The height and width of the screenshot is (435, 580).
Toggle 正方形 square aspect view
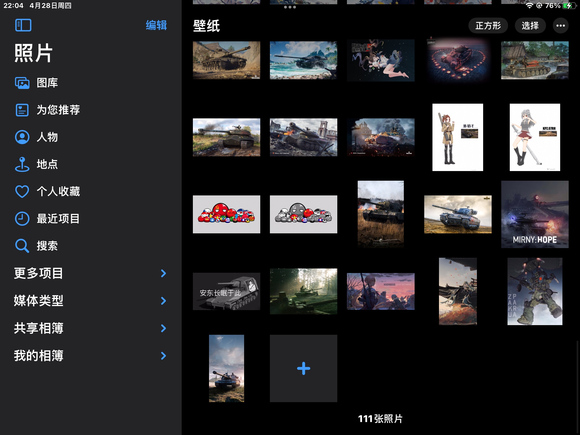[488, 26]
